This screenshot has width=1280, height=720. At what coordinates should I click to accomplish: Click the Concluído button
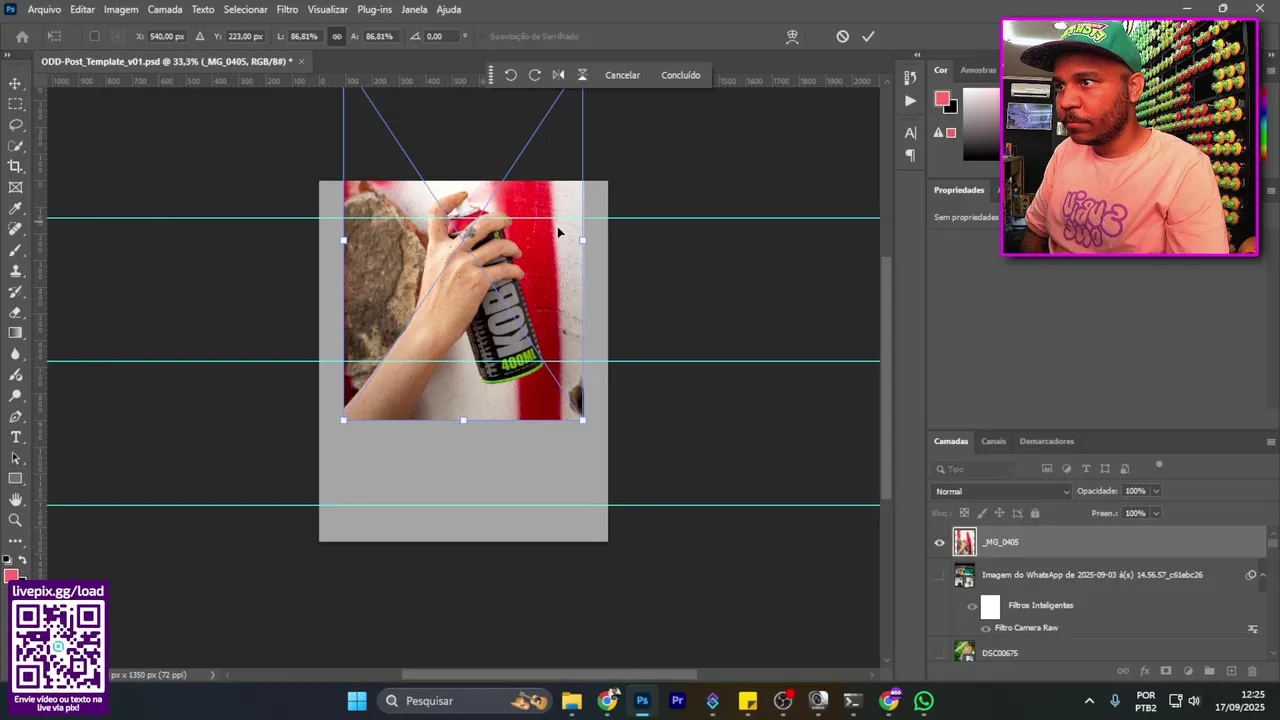pyautogui.click(x=680, y=75)
